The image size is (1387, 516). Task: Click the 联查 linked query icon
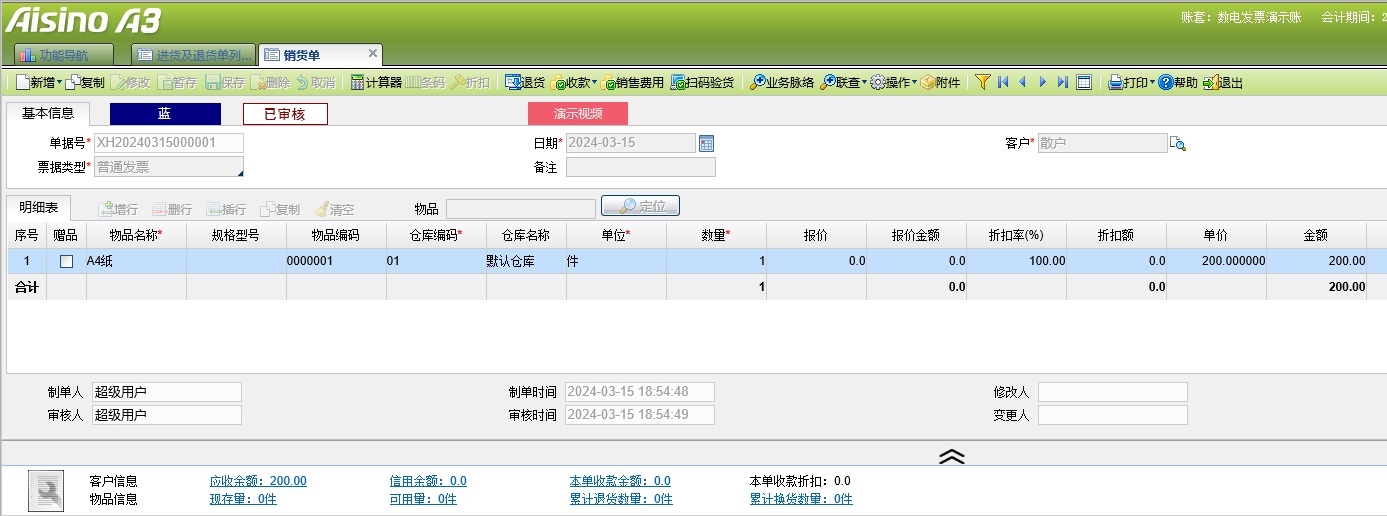coord(828,83)
